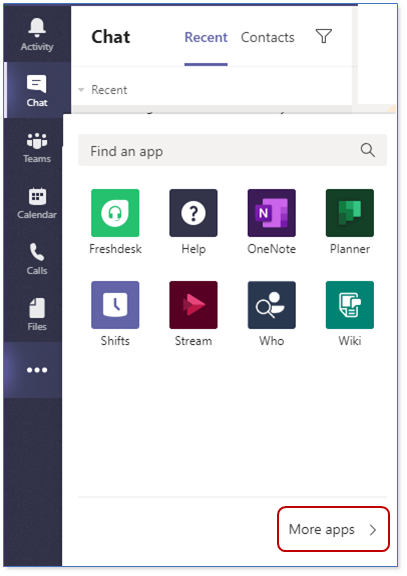This screenshot has height=576, width=407.
Task: Go to Activity in the sidebar
Action: (37, 35)
